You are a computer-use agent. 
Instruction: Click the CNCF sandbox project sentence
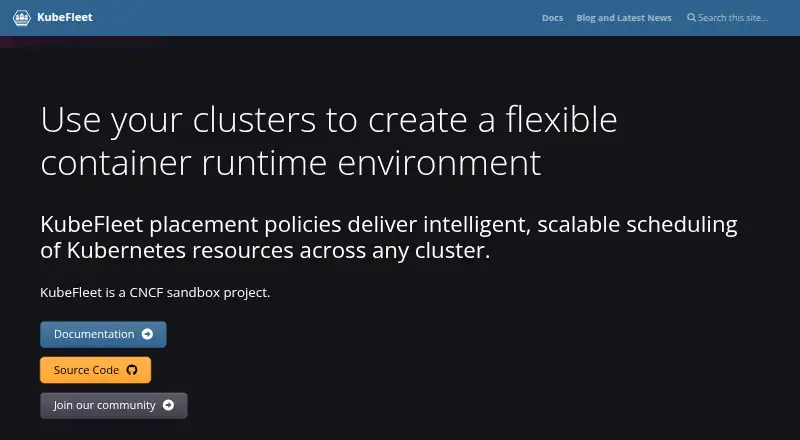coord(155,293)
